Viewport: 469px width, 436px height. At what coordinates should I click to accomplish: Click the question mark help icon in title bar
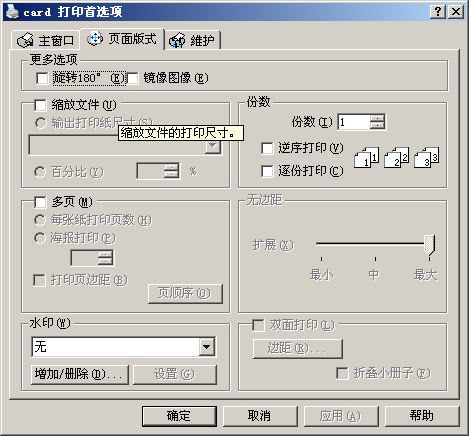(438, 12)
